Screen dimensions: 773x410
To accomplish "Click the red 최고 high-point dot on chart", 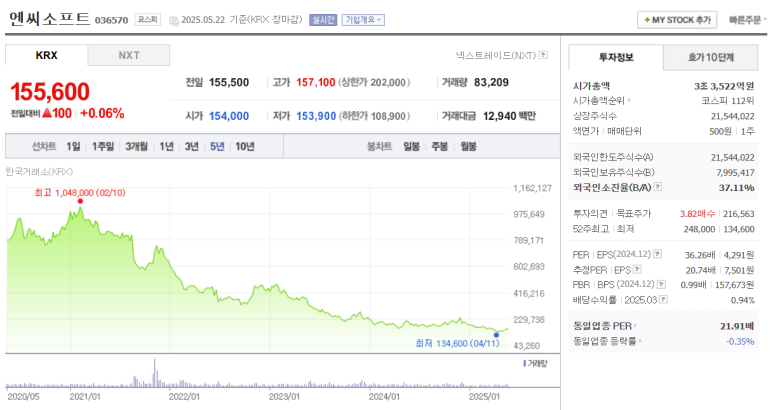I will (x=80, y=201).
